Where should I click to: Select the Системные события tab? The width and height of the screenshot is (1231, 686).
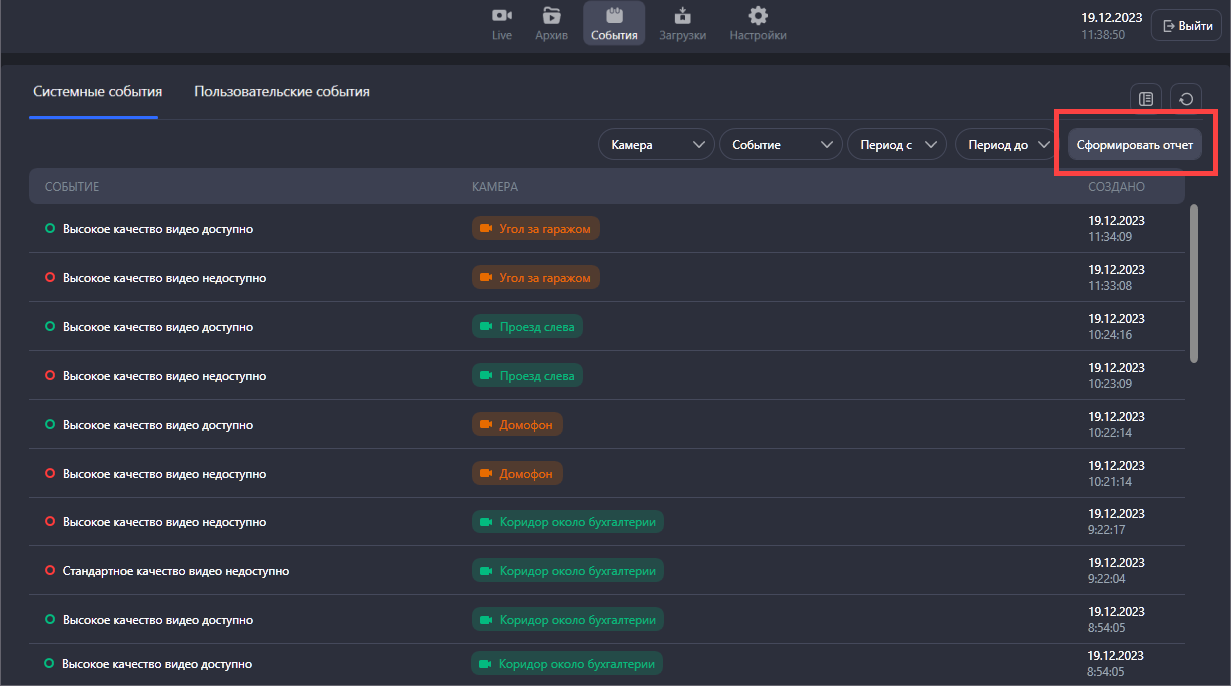click(x=97, y=92)
